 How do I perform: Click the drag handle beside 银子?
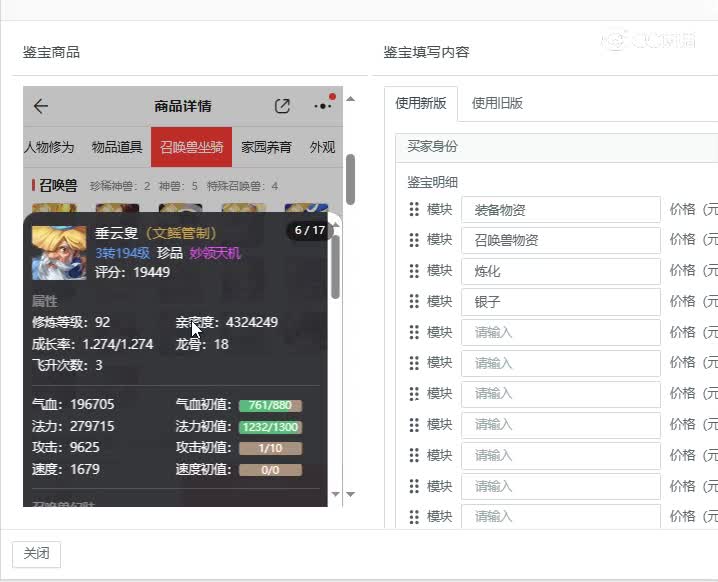point(414,301)
